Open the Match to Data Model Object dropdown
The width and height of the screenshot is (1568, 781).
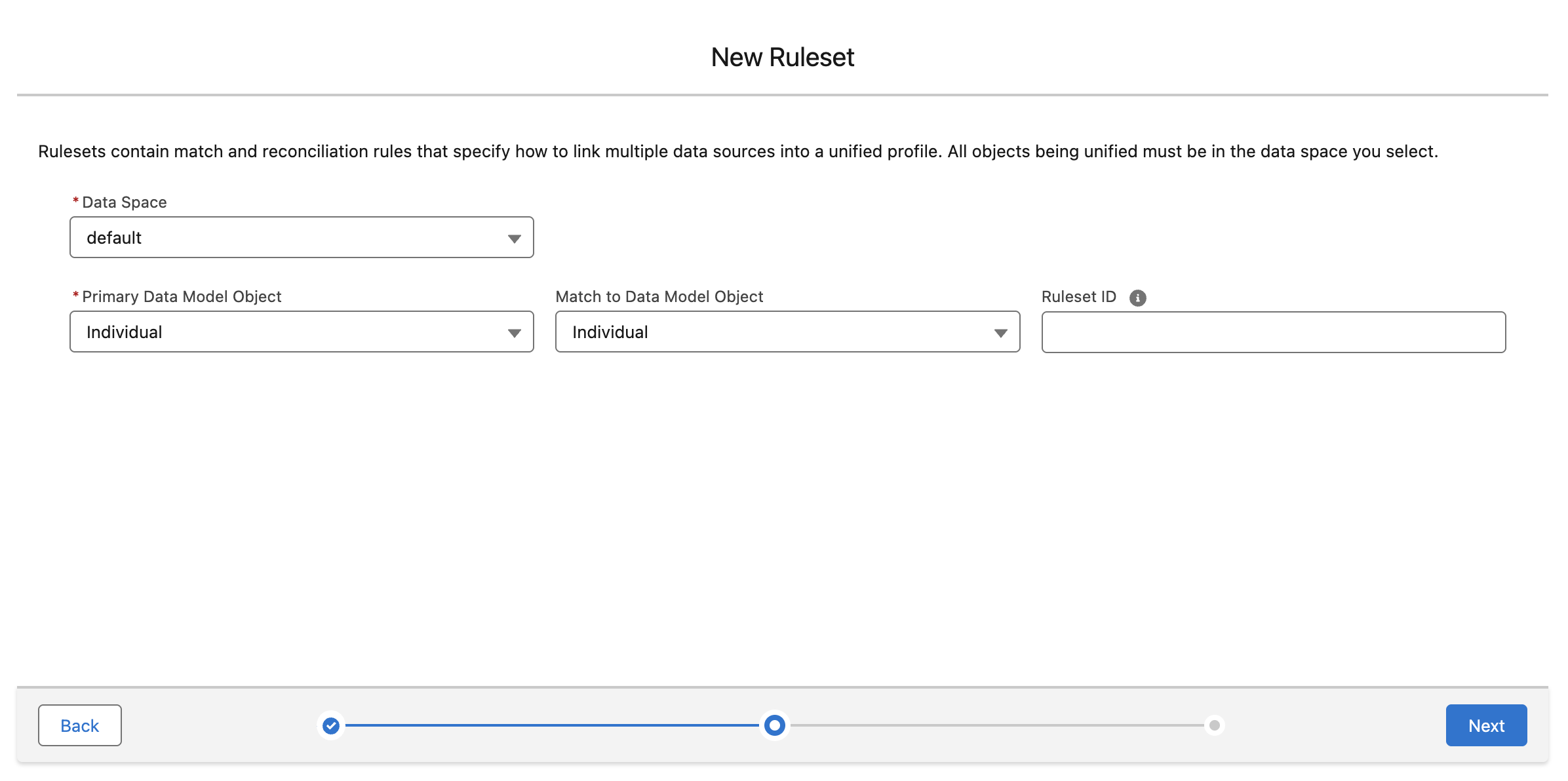pos(787,332)
